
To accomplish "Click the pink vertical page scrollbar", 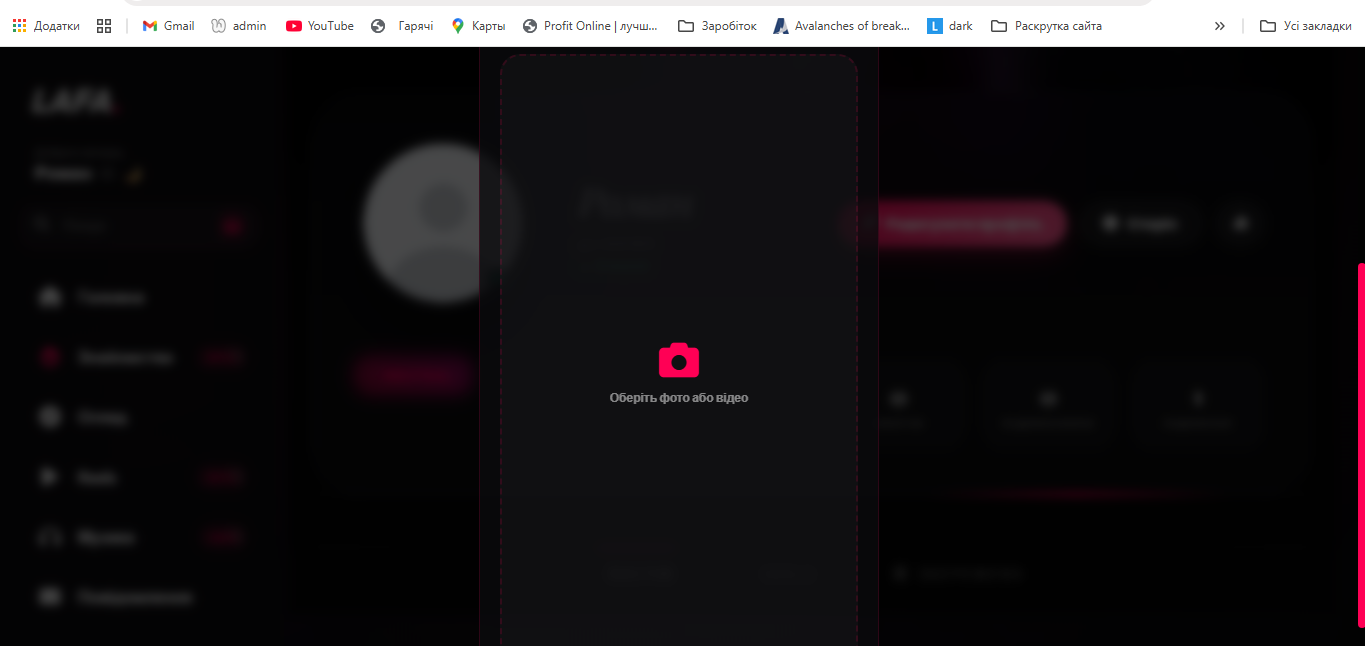I will point(1360,440).
